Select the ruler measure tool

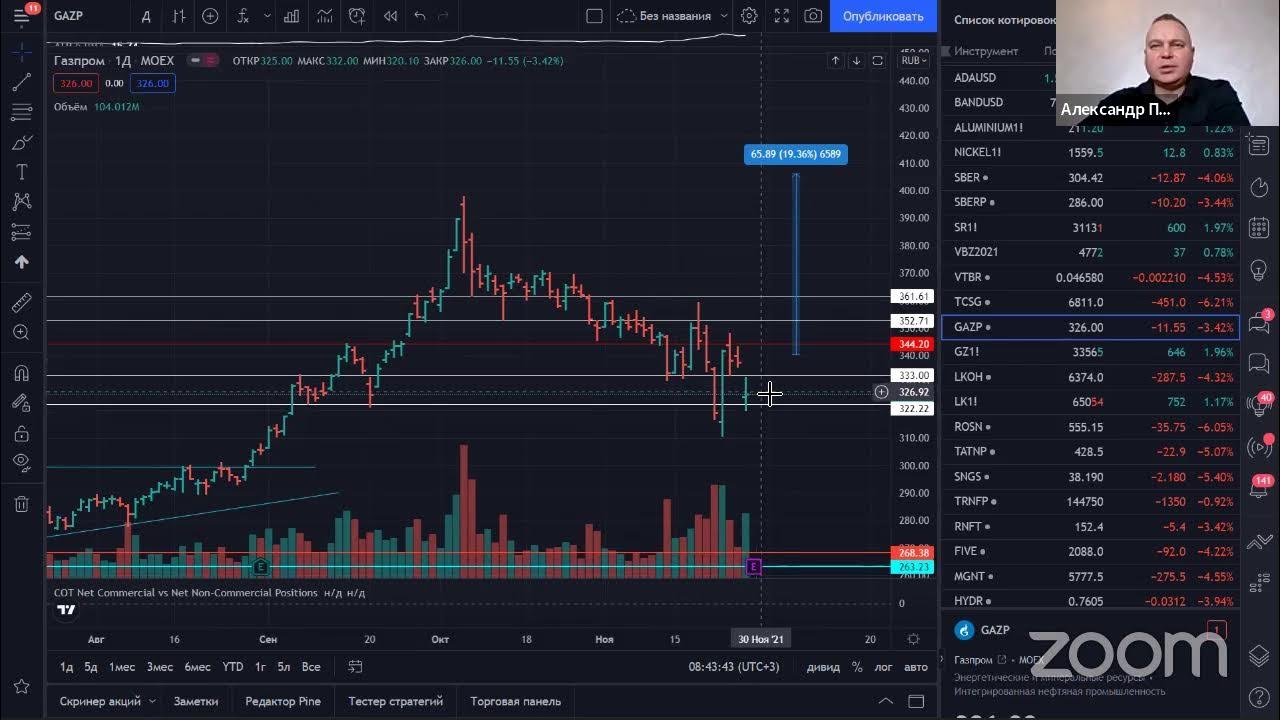tap(21, 302)
